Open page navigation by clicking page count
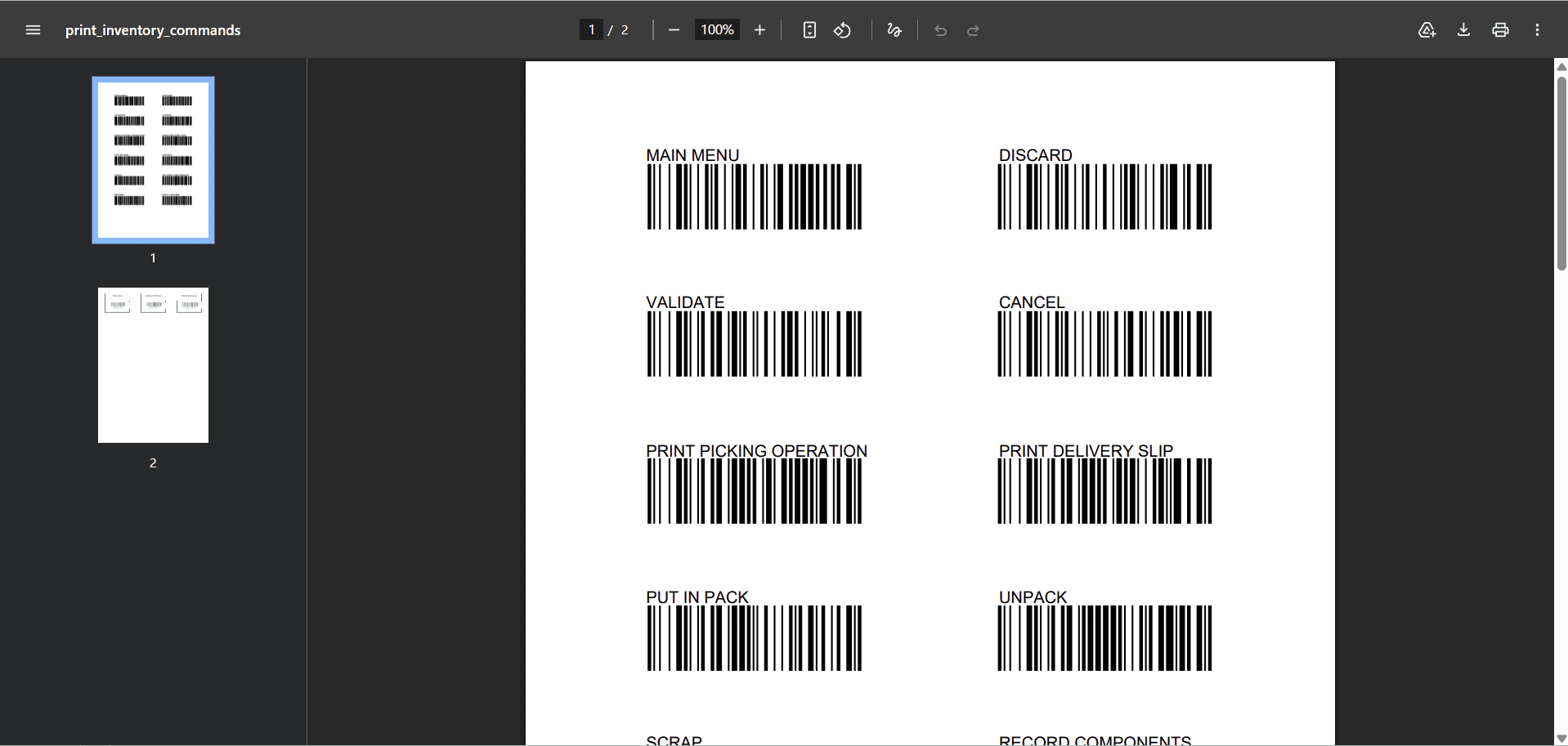Screen dimensions: 1568x746 623,29
